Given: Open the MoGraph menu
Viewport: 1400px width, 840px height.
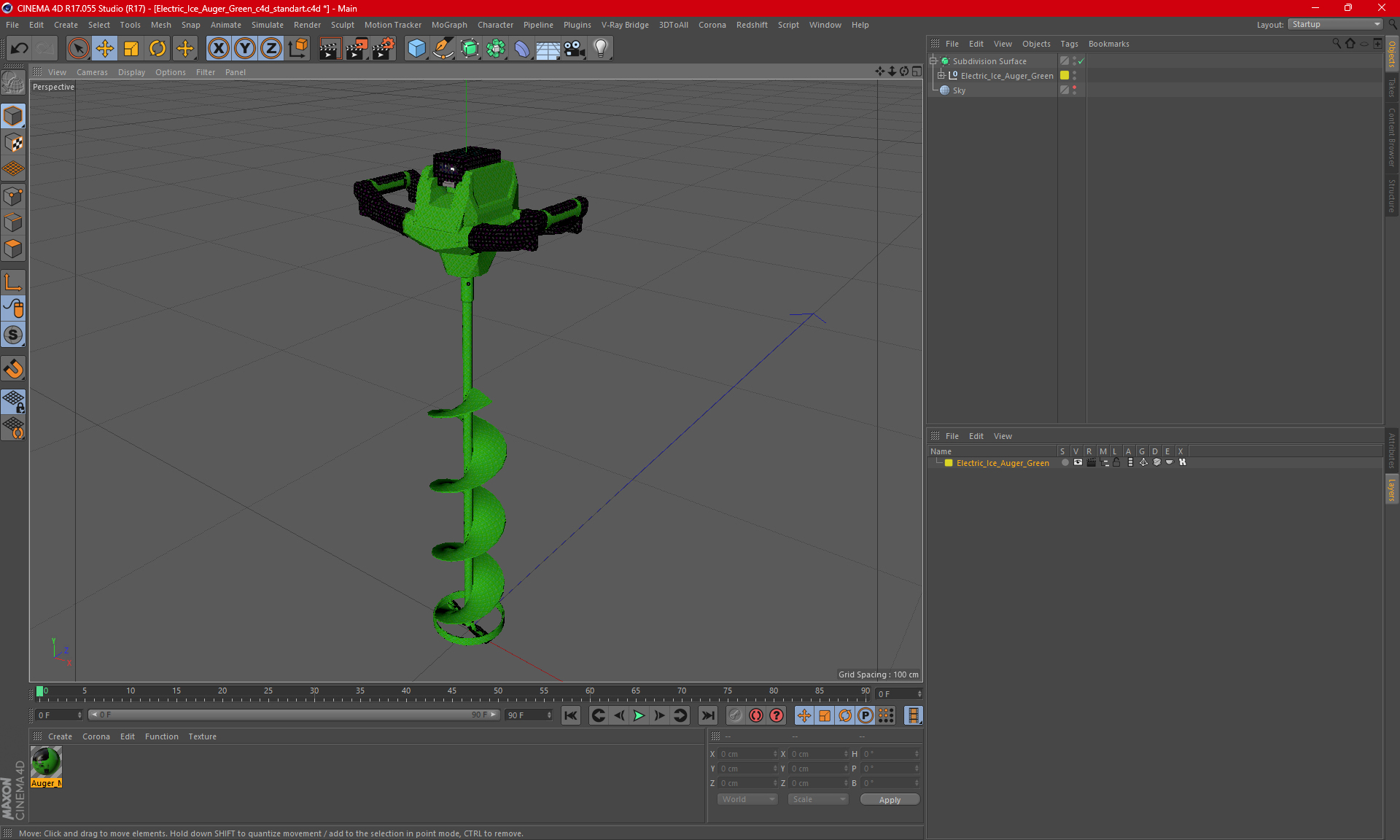Looking at the screenshot, I should (449, 25).
